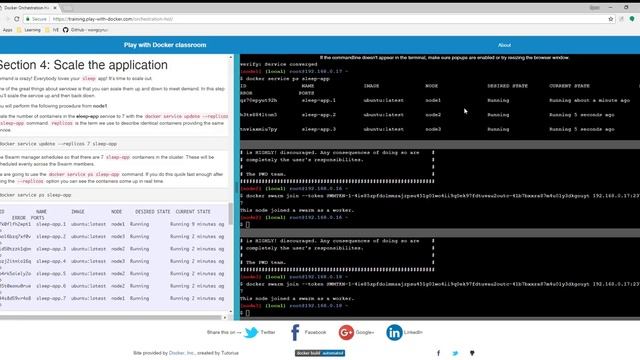
Task: Click the sleep-app.3 row in node1 terminal
Action: click(x=427, y=129)
